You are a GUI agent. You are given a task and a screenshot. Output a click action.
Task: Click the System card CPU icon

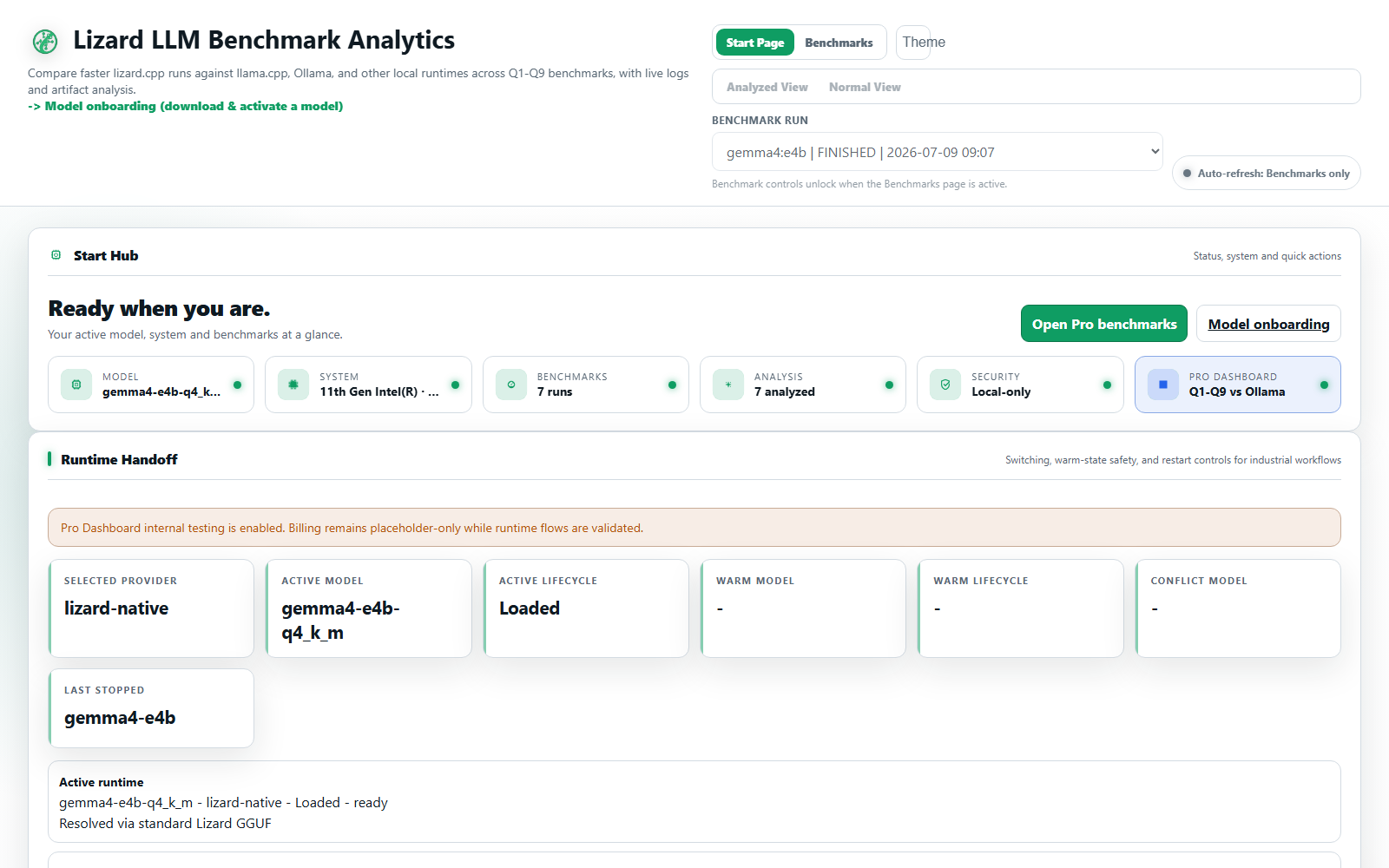tap(293, 385)
